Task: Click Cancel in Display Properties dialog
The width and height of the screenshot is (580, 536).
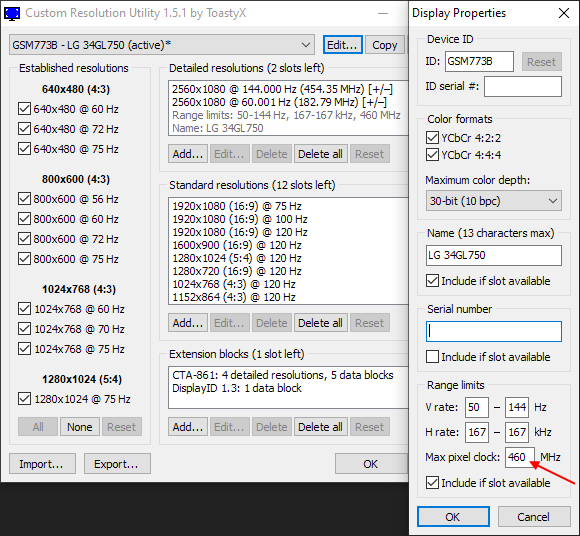Action: [x=534, y=516]
